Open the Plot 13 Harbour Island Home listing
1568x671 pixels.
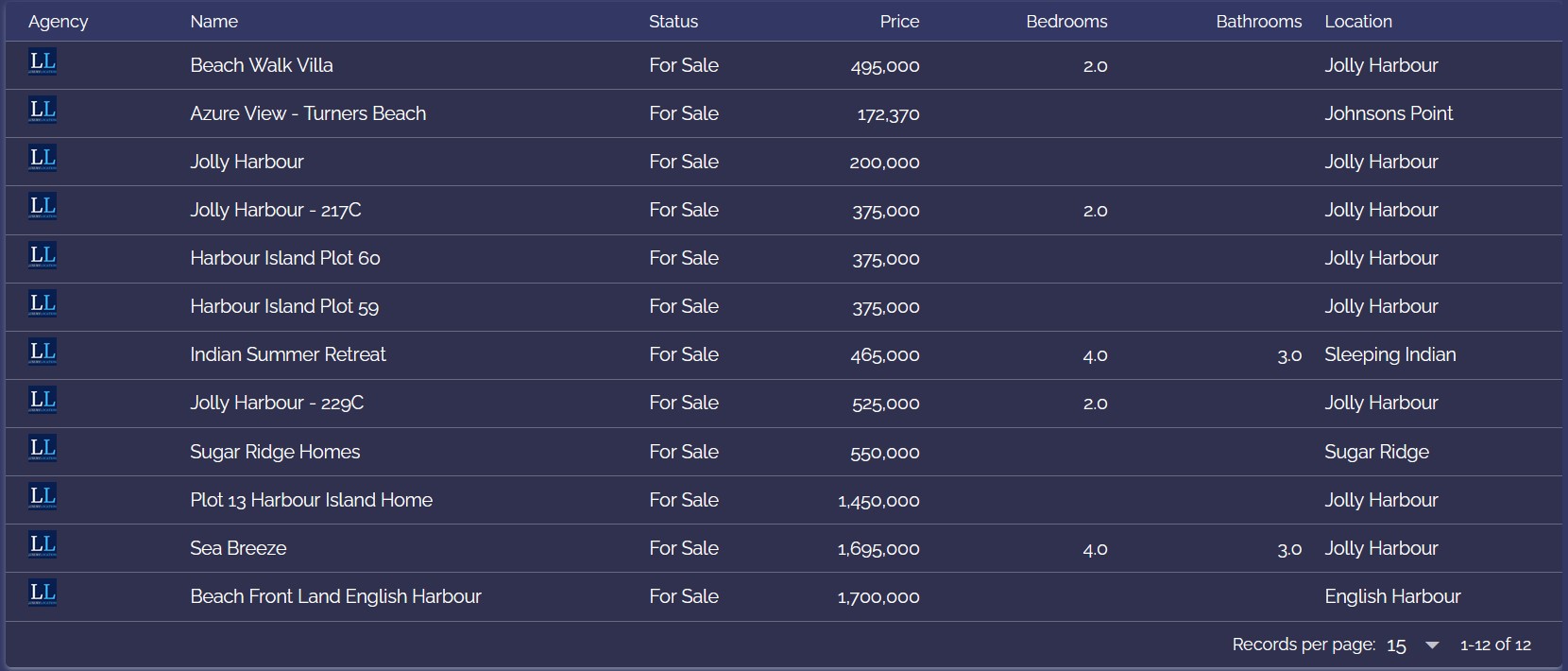(311, 500)
